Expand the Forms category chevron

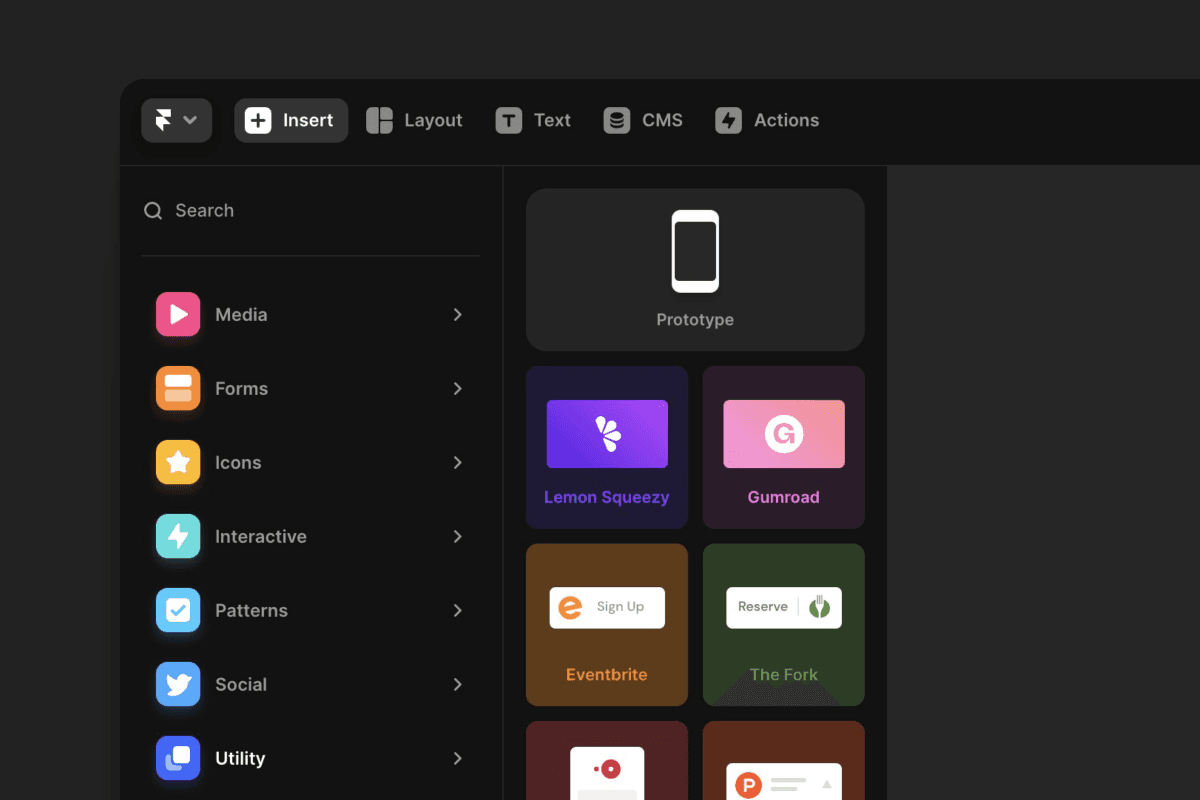tap(458, 388)
